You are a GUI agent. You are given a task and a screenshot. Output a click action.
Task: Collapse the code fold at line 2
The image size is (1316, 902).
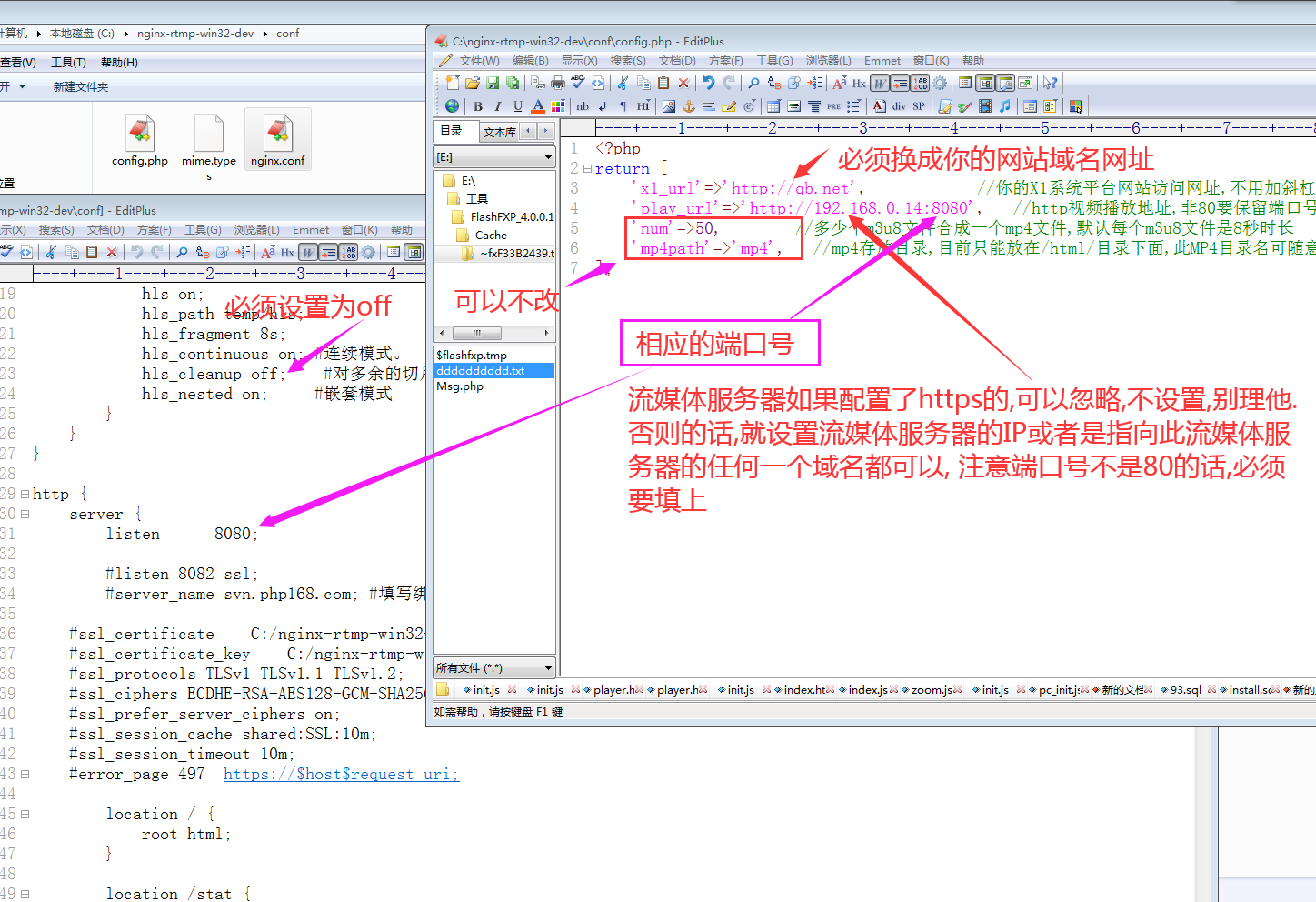[x=587, y=168]
